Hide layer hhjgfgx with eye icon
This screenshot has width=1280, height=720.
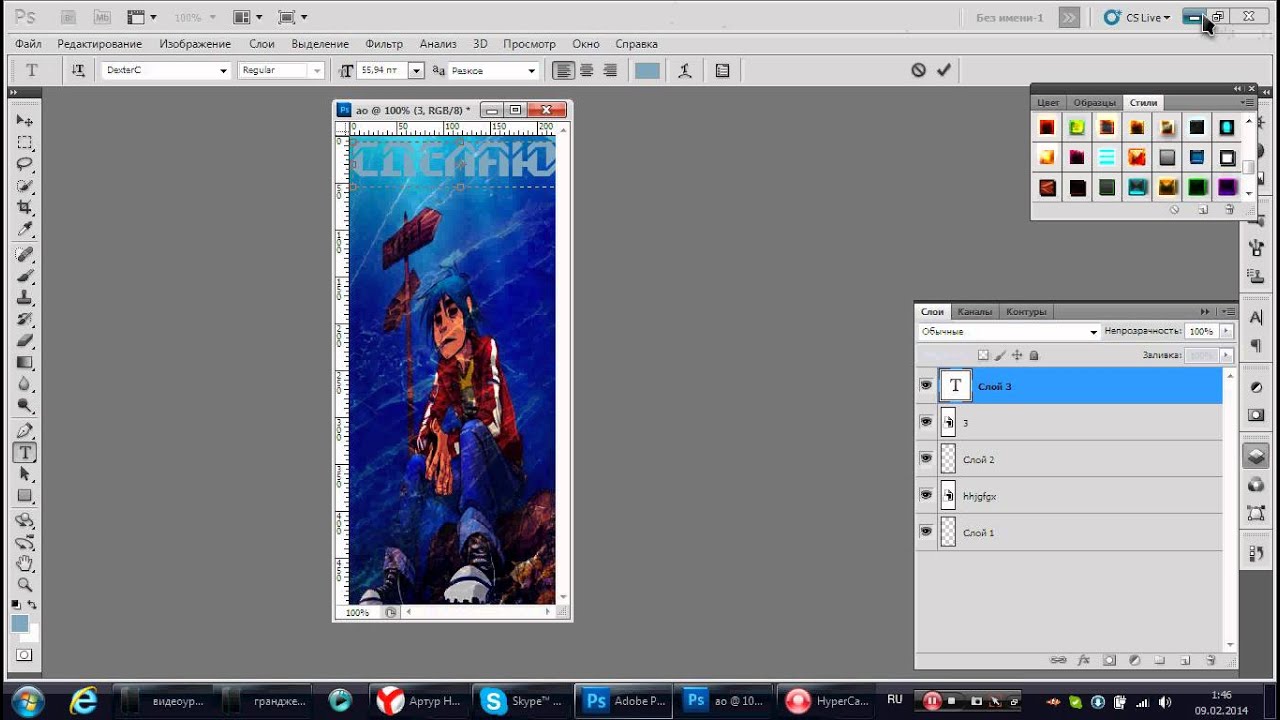point(926,495)
